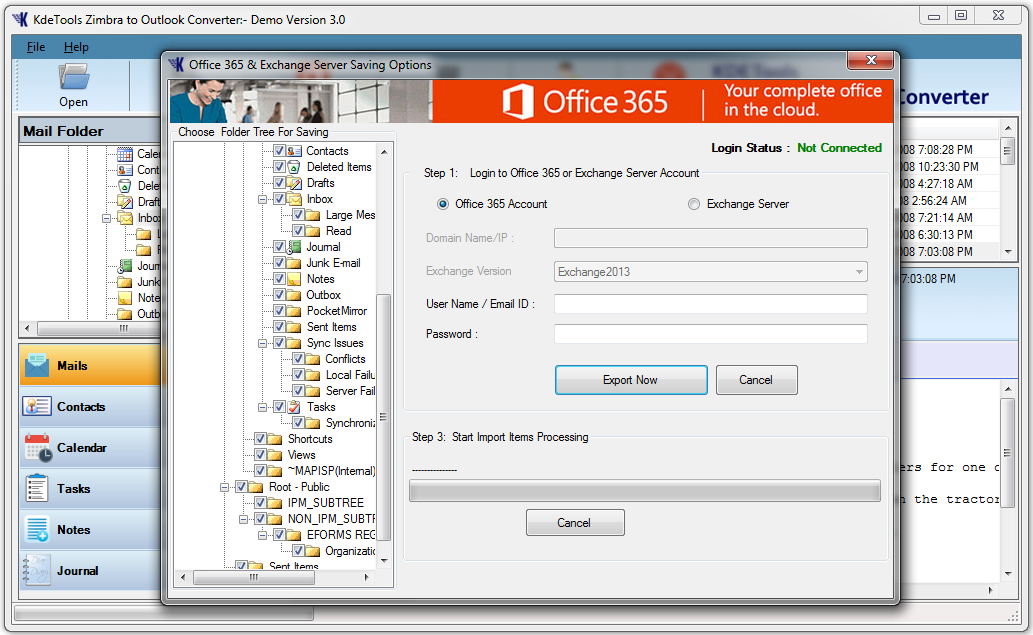Select the Mails envelope icon in sidebar
Viewport: 1033px width, 635px height.
point(37,366)
